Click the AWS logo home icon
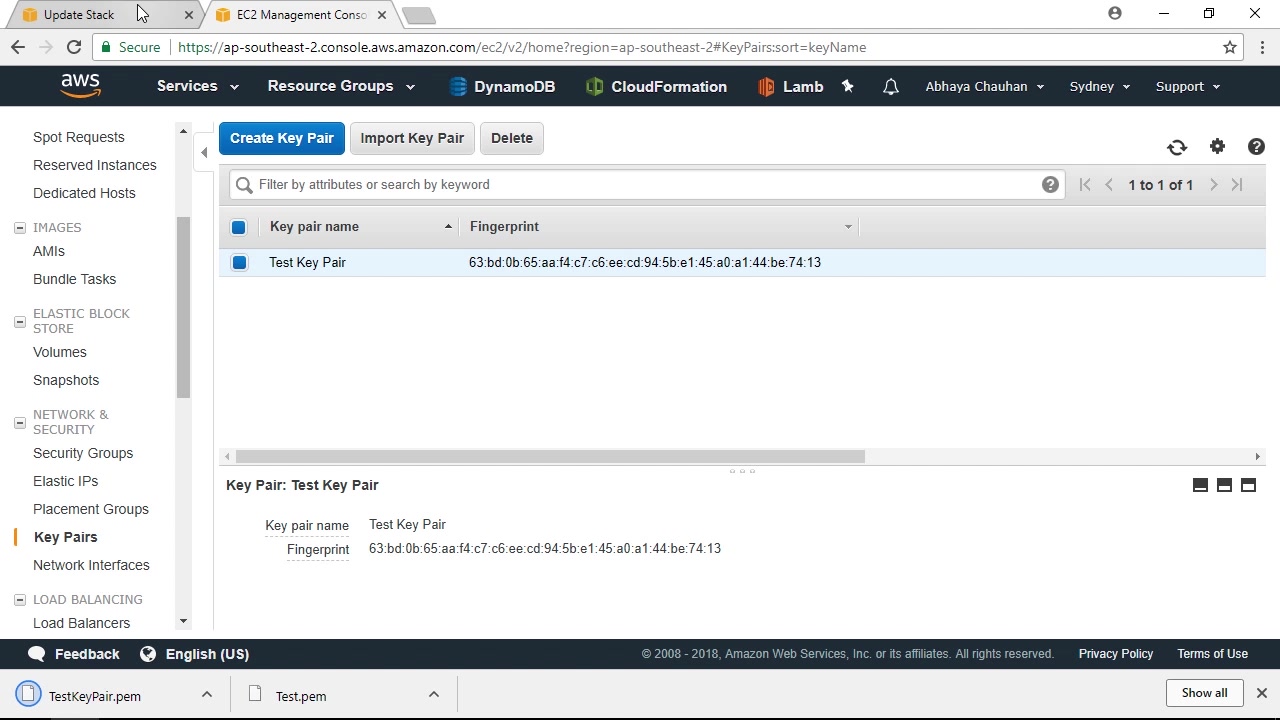 (80, 86)
